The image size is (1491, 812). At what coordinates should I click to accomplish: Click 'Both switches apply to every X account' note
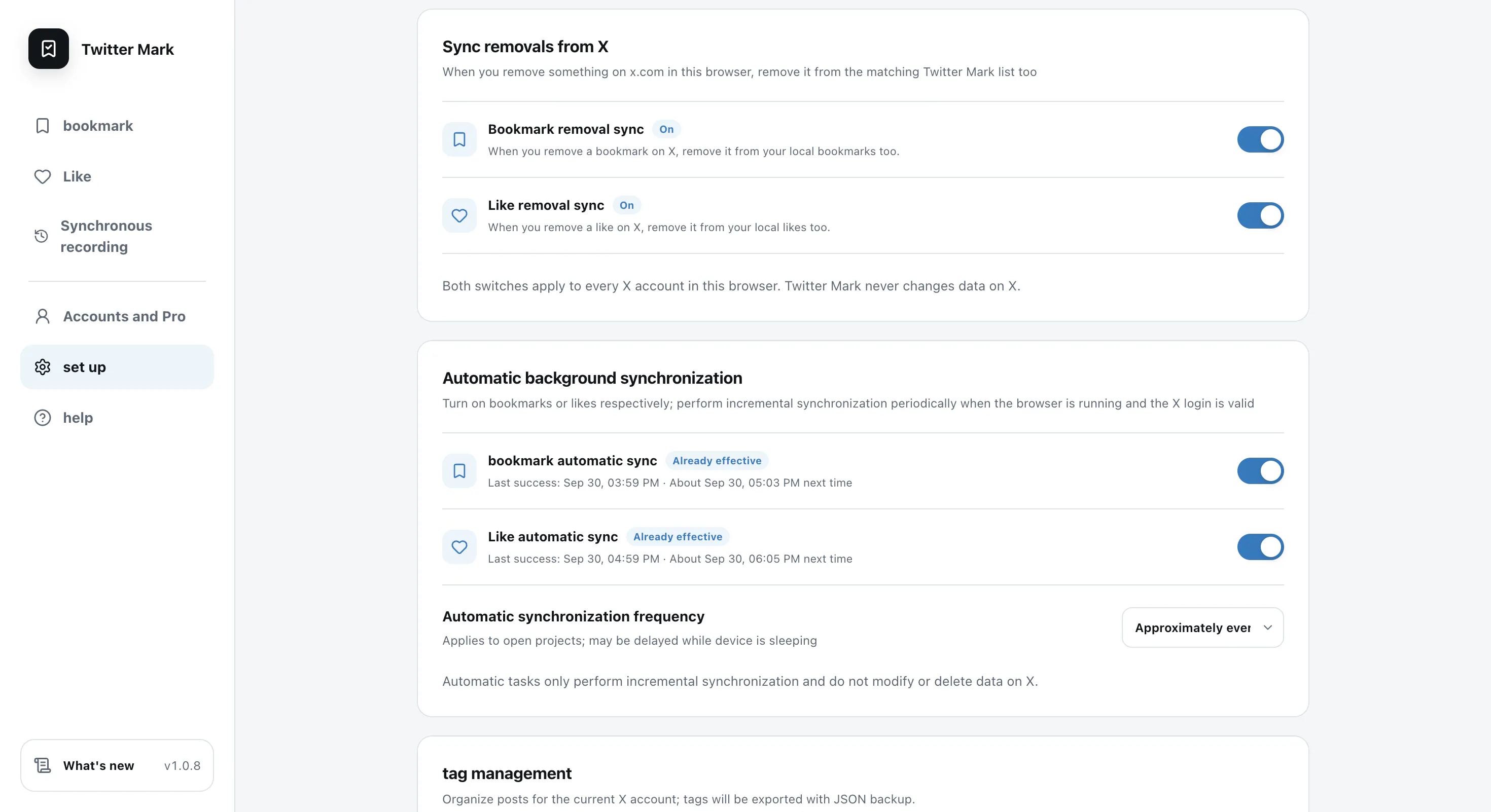click(731, 286)
